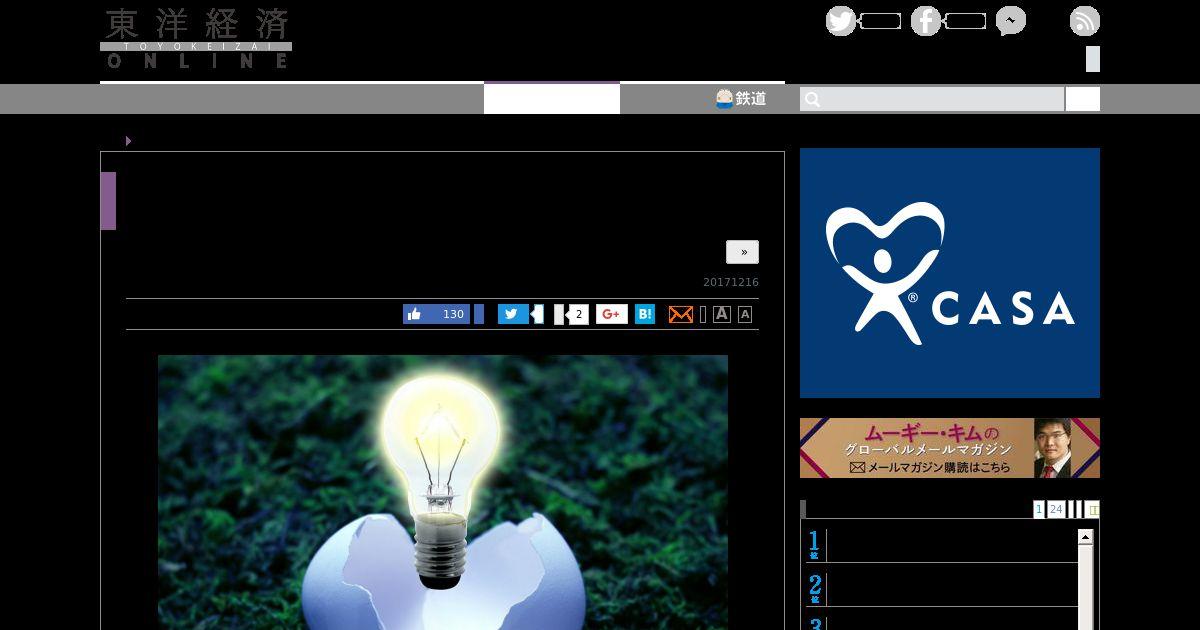Share the article via the Twitter button
The height and width of the screenshot is (630, 1200).
pyautogui.click(x=513, y=314)
